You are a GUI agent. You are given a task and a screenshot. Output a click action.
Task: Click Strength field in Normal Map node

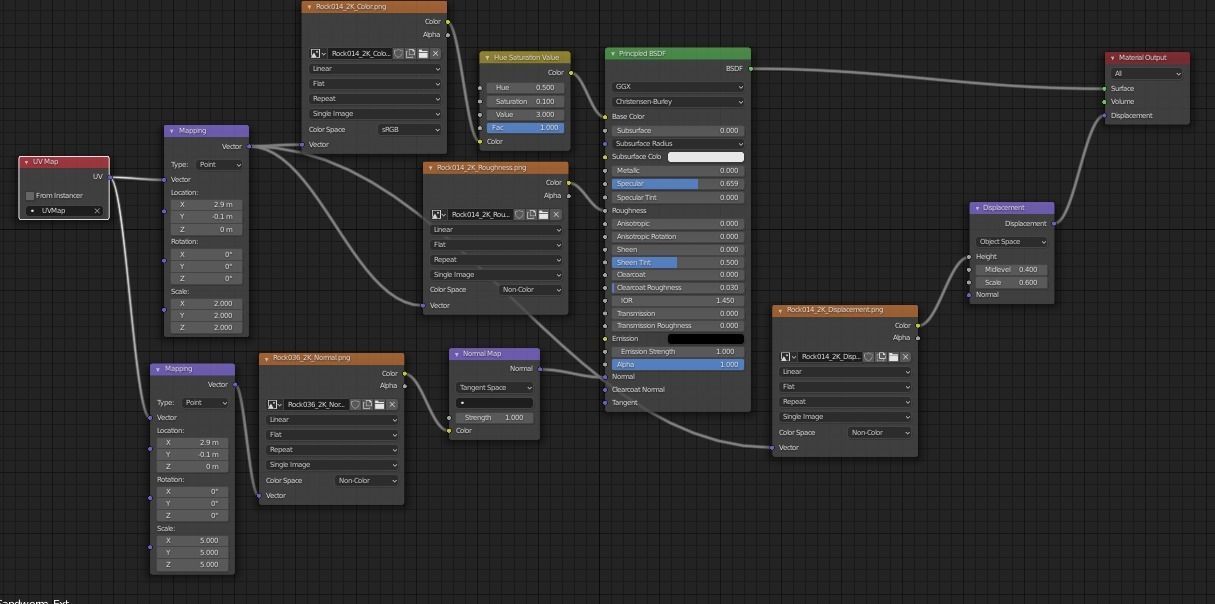tap(495, 417)
